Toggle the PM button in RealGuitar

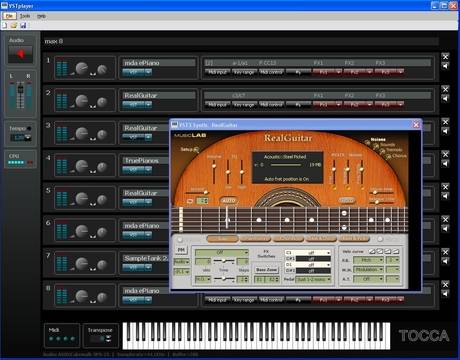point(181,250)
